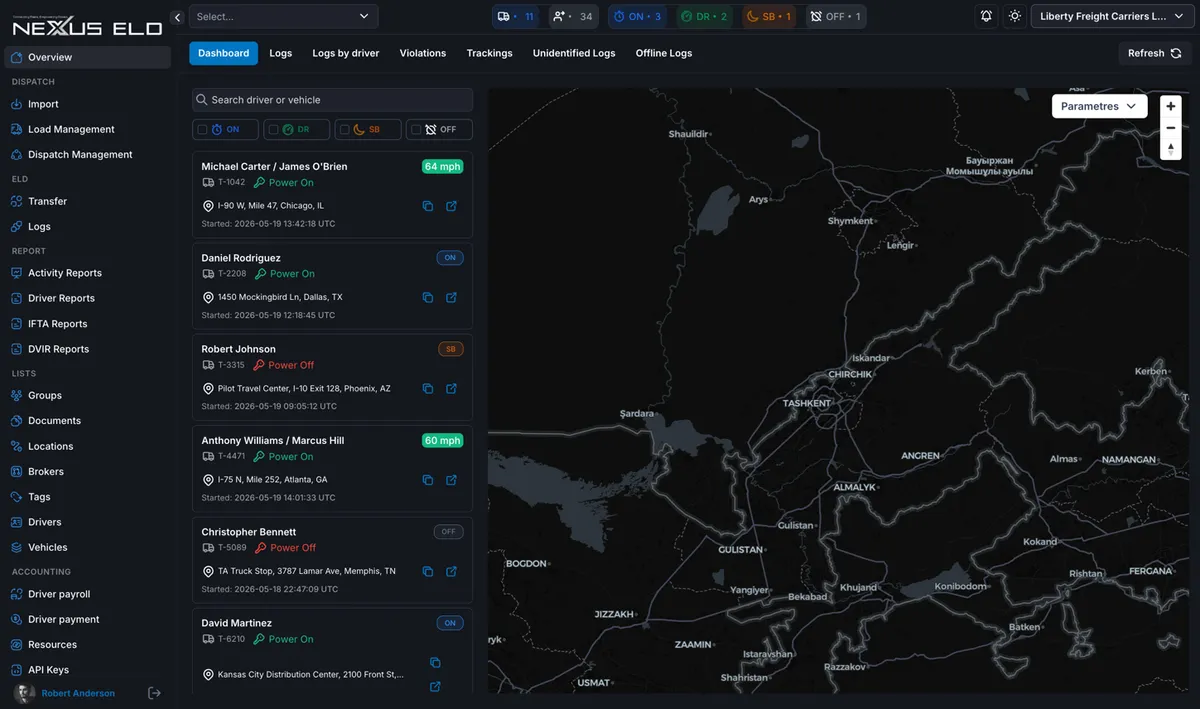The height and width of the screenshot is (709, 1200).
Task: Click the ON status counter badge
Action: (637, 17)
